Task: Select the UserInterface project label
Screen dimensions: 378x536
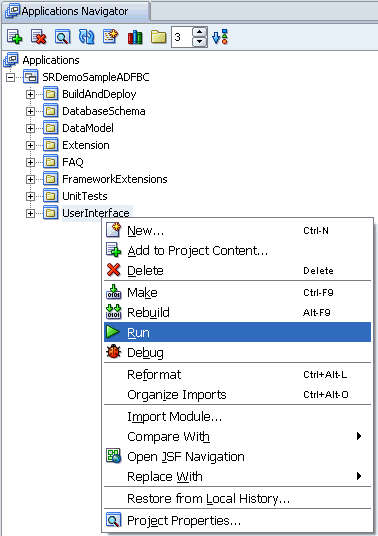Action: click(96, 213)
